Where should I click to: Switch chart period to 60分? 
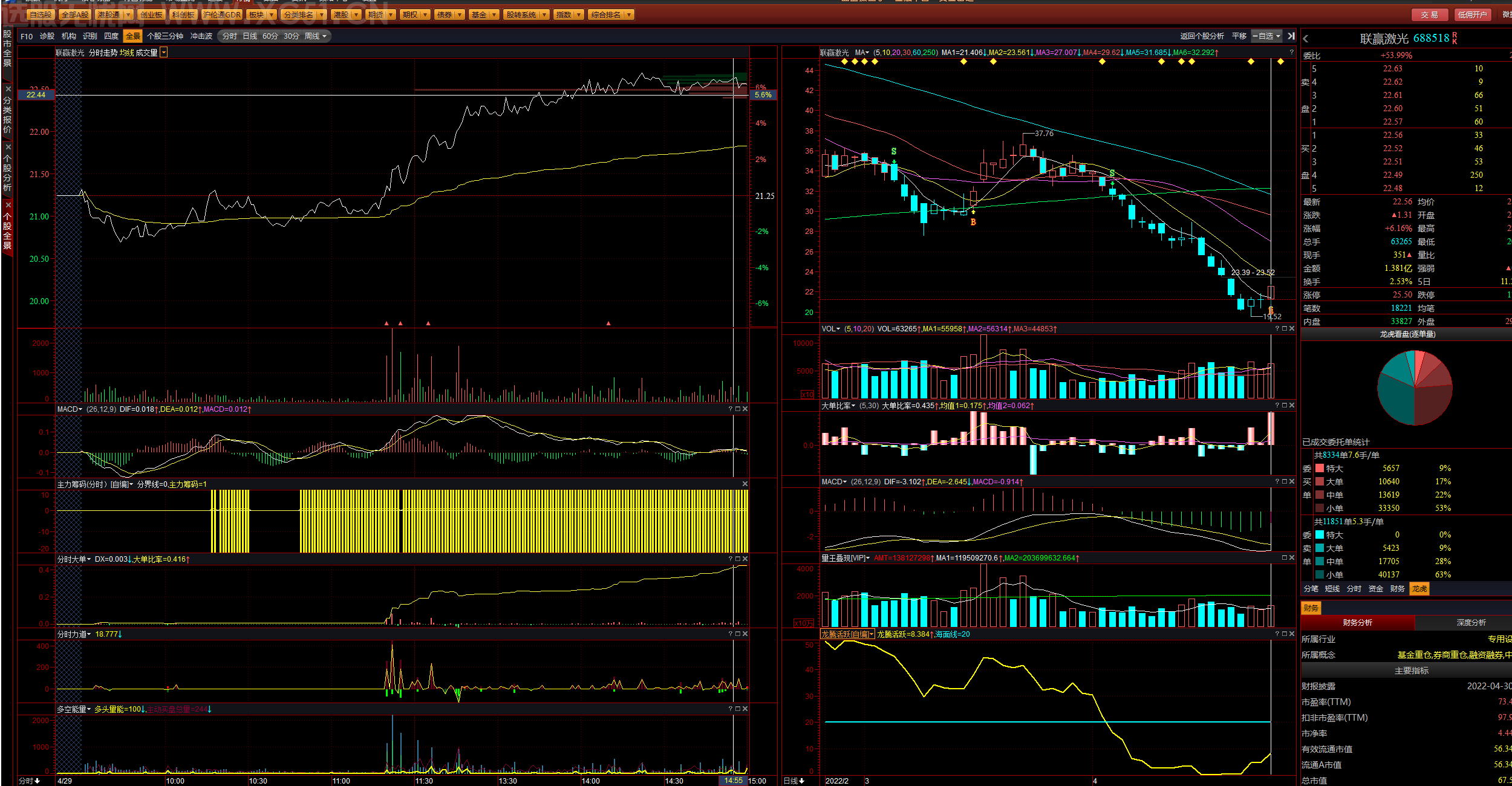pos(270,36)
